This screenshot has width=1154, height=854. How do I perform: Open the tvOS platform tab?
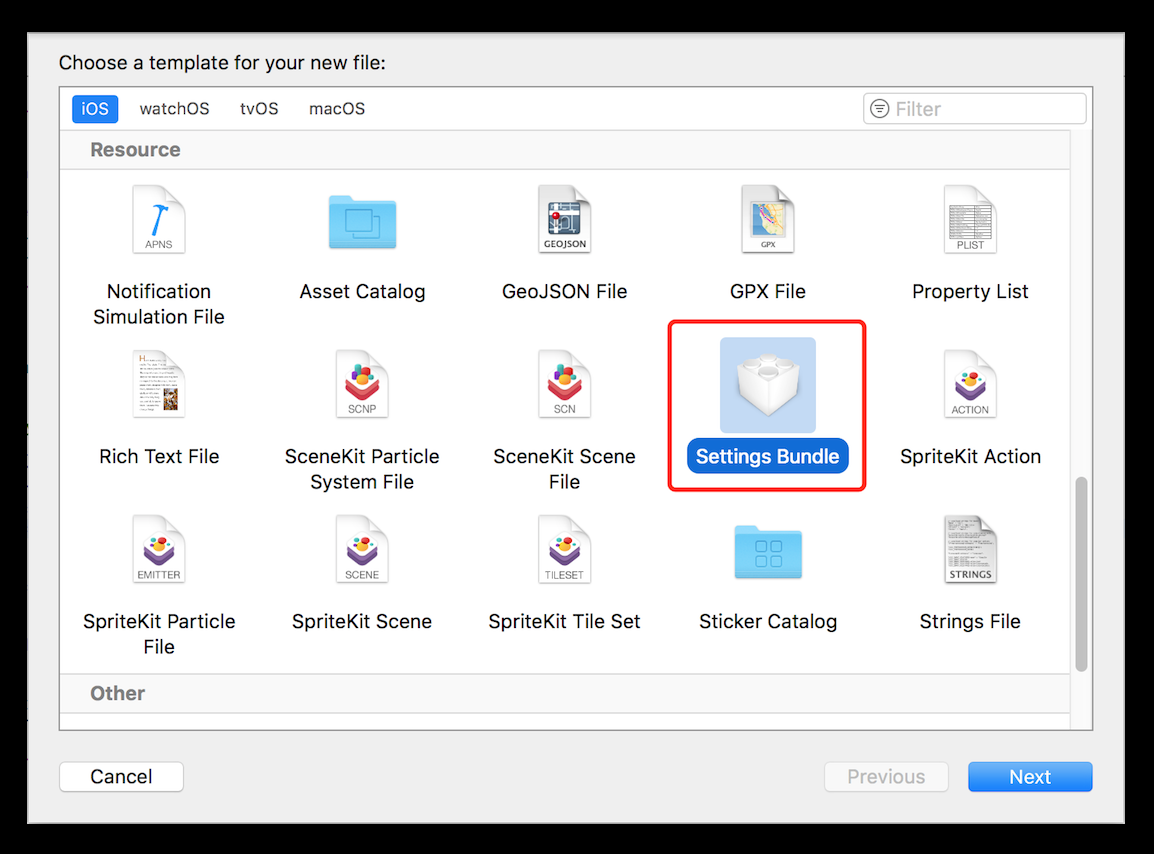tap(259, 109)
